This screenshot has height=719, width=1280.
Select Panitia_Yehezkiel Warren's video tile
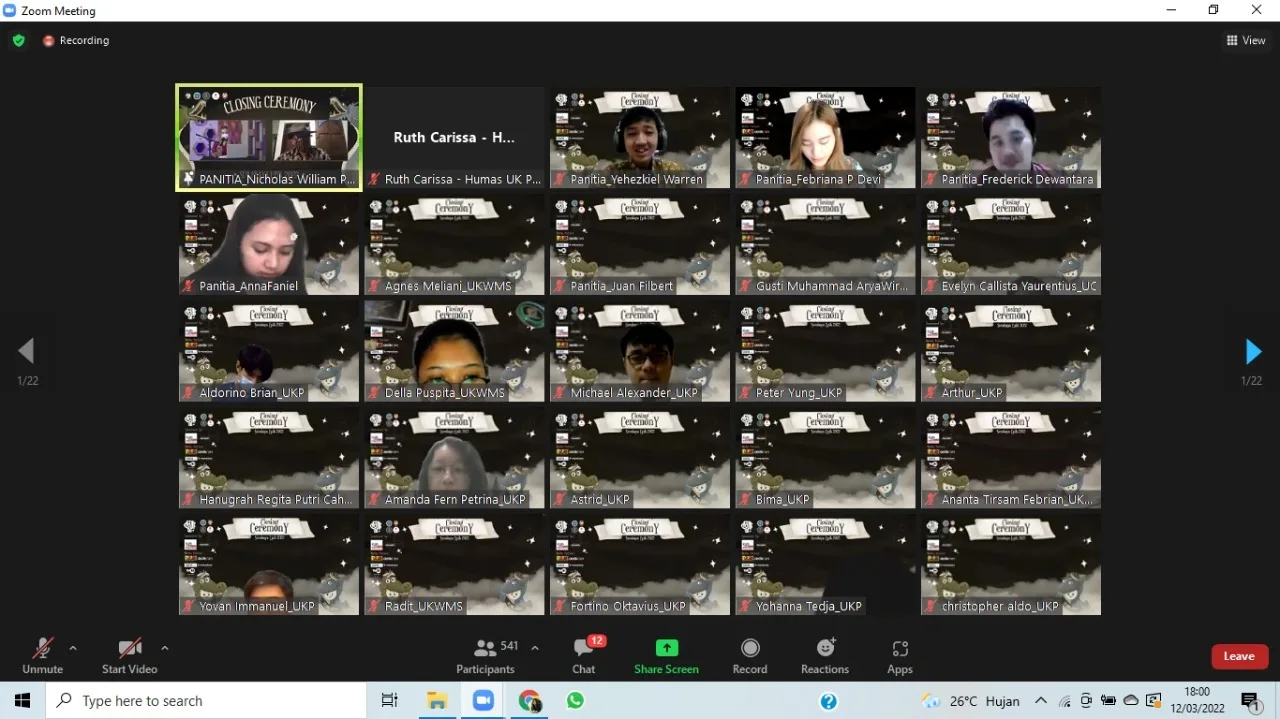[x=640, y=137]
